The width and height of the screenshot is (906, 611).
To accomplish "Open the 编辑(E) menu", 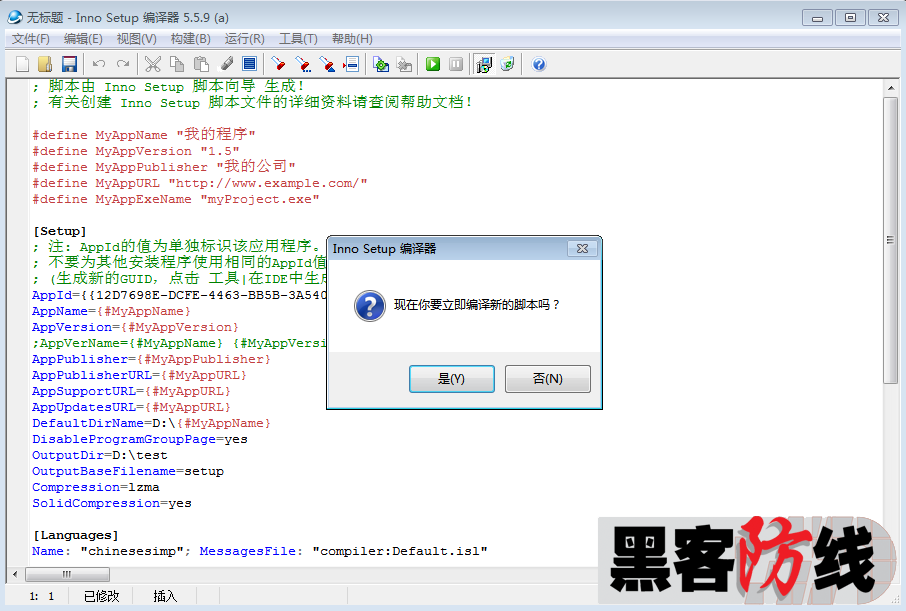I will (83, 39).
